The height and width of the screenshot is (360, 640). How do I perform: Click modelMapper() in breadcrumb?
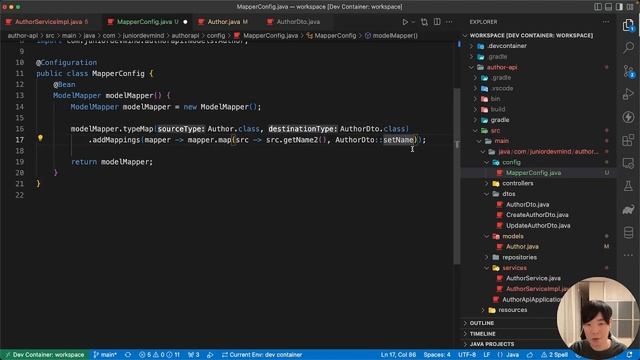[x=395, y=36]
